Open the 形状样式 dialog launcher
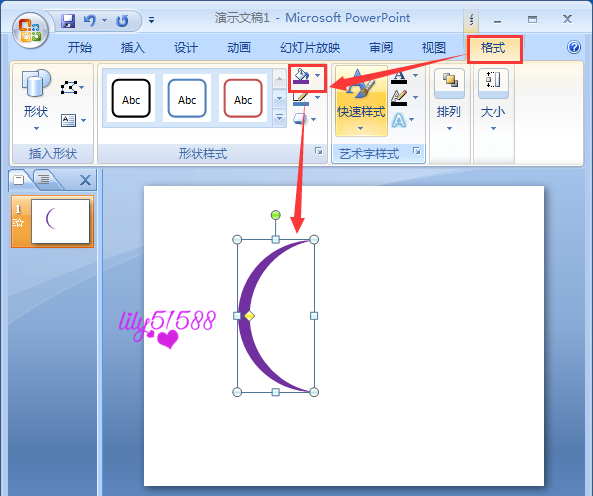Viewport: 593px width, 496px height. tap(319, 151)
